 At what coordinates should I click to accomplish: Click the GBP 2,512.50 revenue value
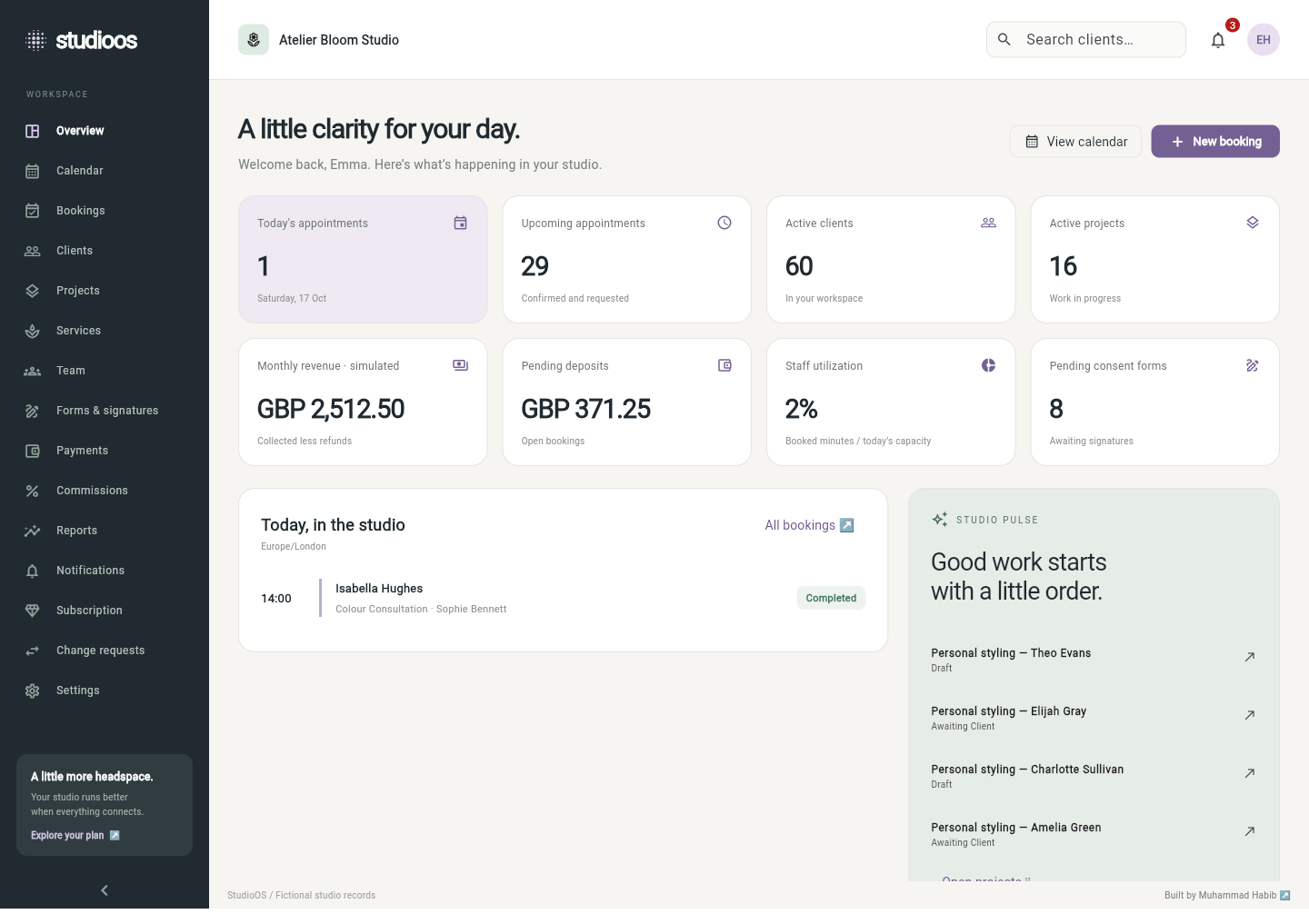pyautogui.click(x=331, y=409)
